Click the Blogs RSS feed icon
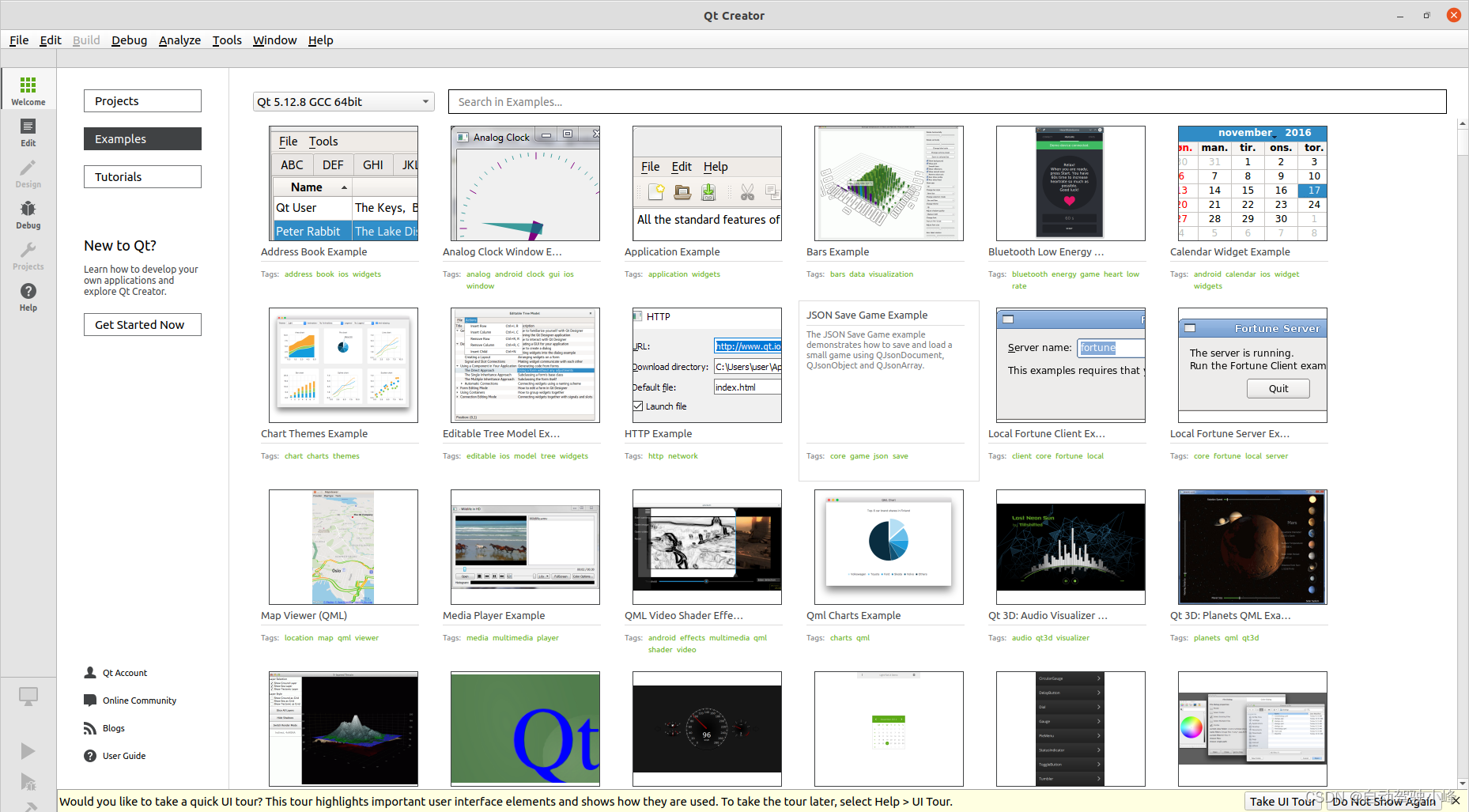Viewport: 1469px width, 812px height. [90, 728]
